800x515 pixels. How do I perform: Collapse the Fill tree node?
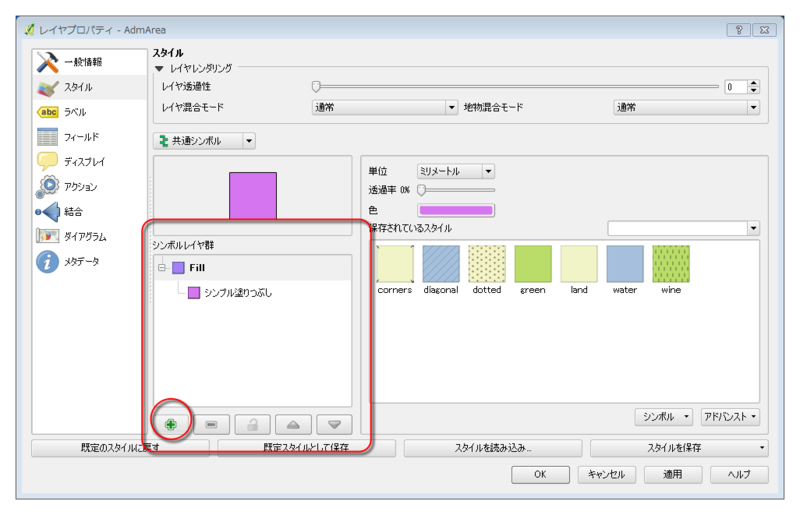point(162,267)
